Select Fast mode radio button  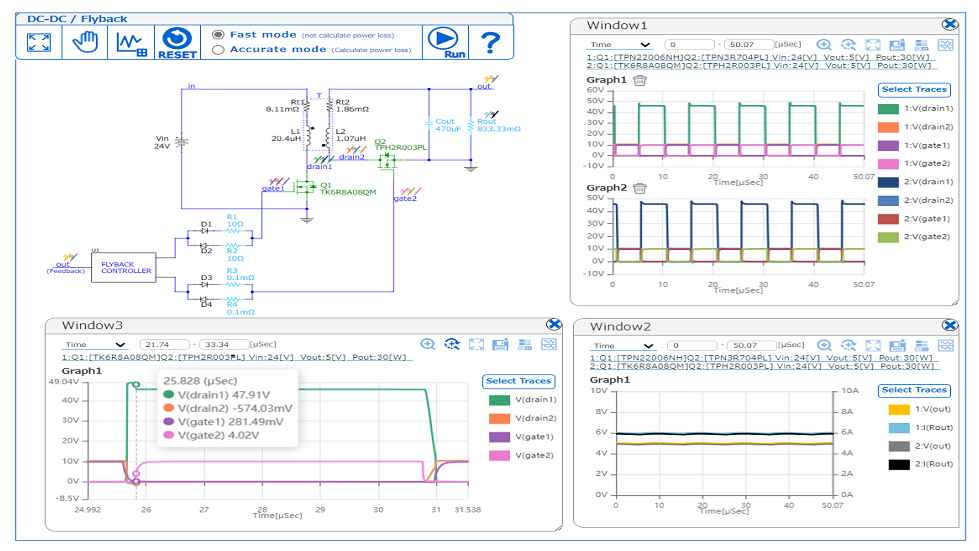click(x=218, y=35)
